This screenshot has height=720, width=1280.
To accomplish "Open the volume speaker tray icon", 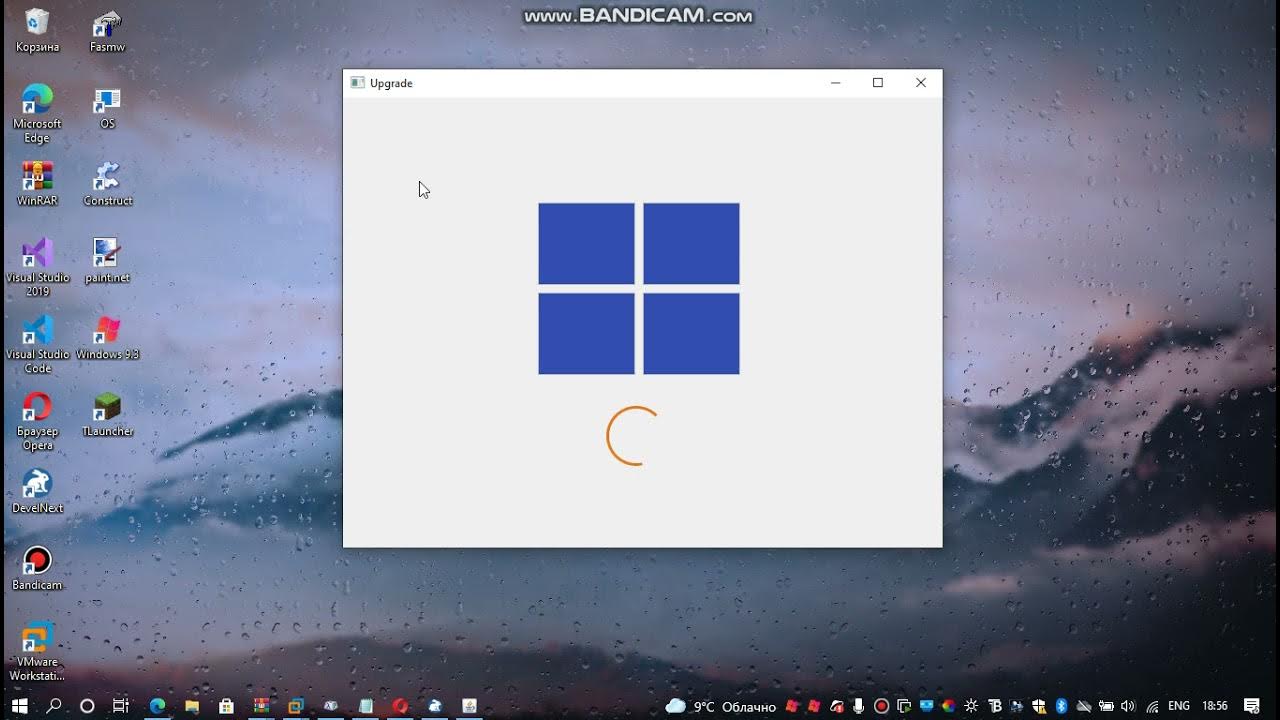I will point(1128,706).
